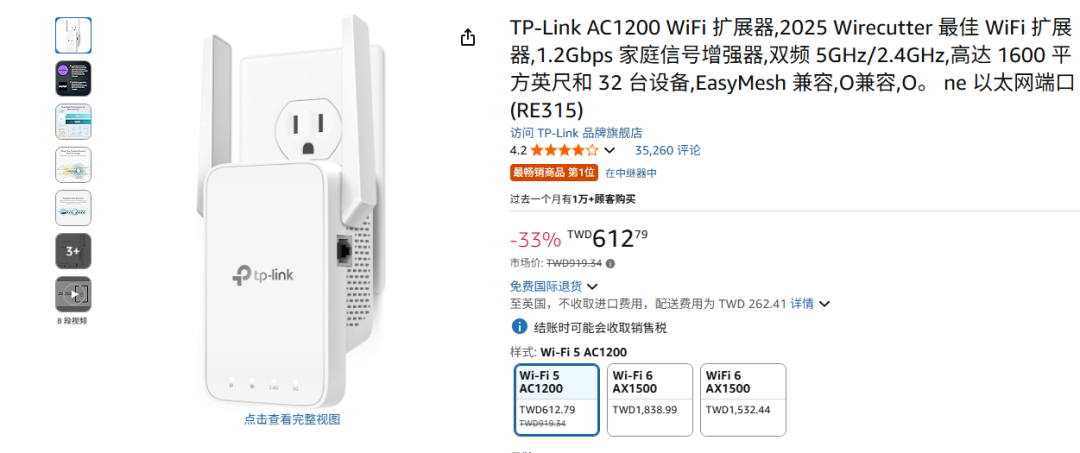Choose the Wi-Fi 5 AC1200 style option
Screen dimensions: 1080x453
(x=557, y=399)
